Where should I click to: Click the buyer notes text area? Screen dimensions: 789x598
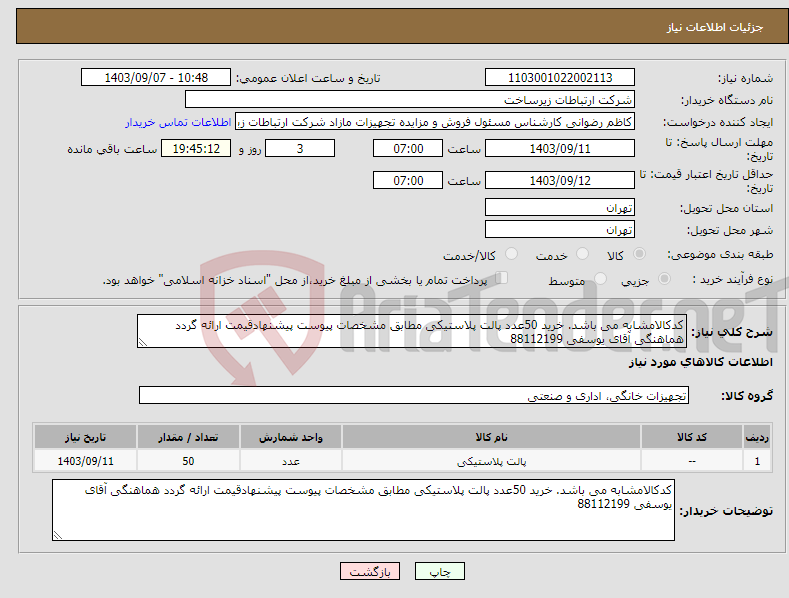click(x=363, y=510)
